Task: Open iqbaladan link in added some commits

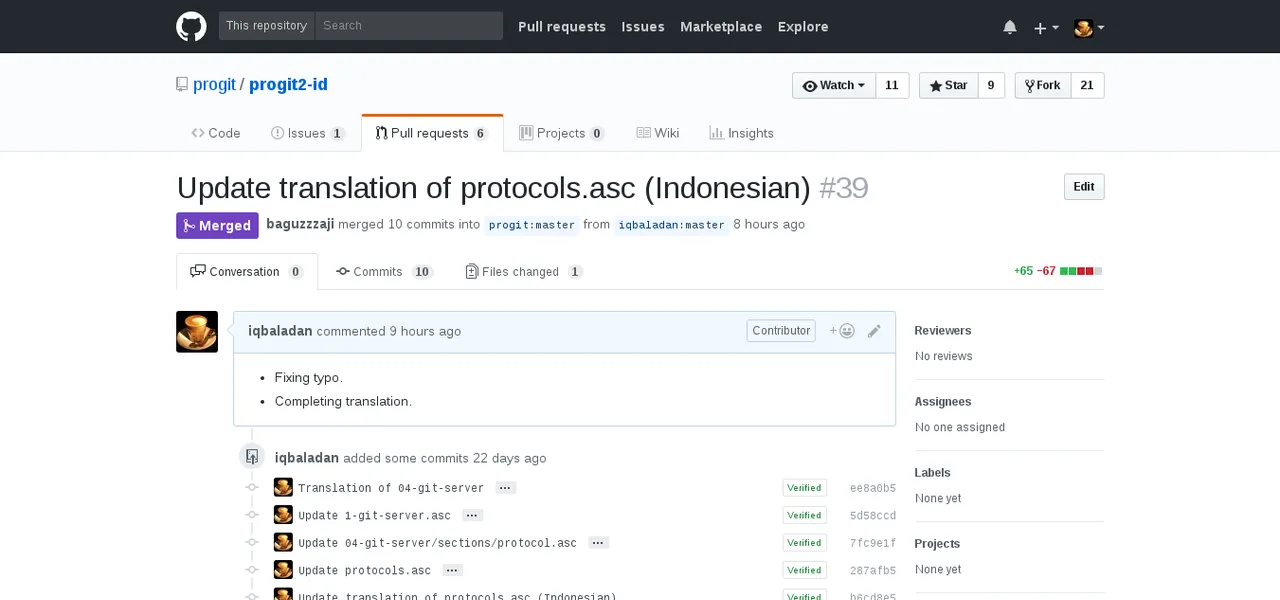Action: tap(307, 458)
